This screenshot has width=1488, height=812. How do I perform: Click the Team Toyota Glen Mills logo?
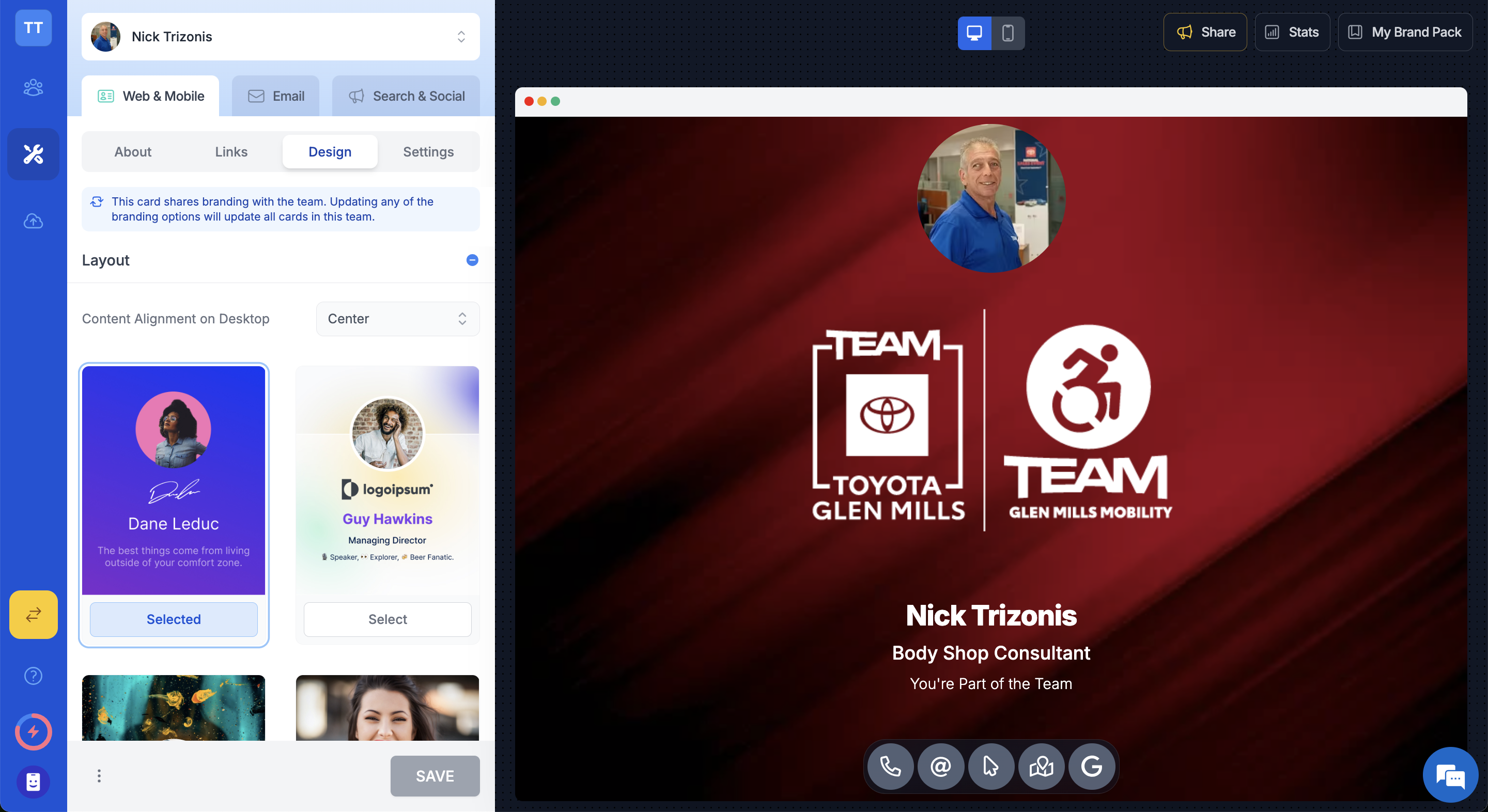[x=888, y=425]
